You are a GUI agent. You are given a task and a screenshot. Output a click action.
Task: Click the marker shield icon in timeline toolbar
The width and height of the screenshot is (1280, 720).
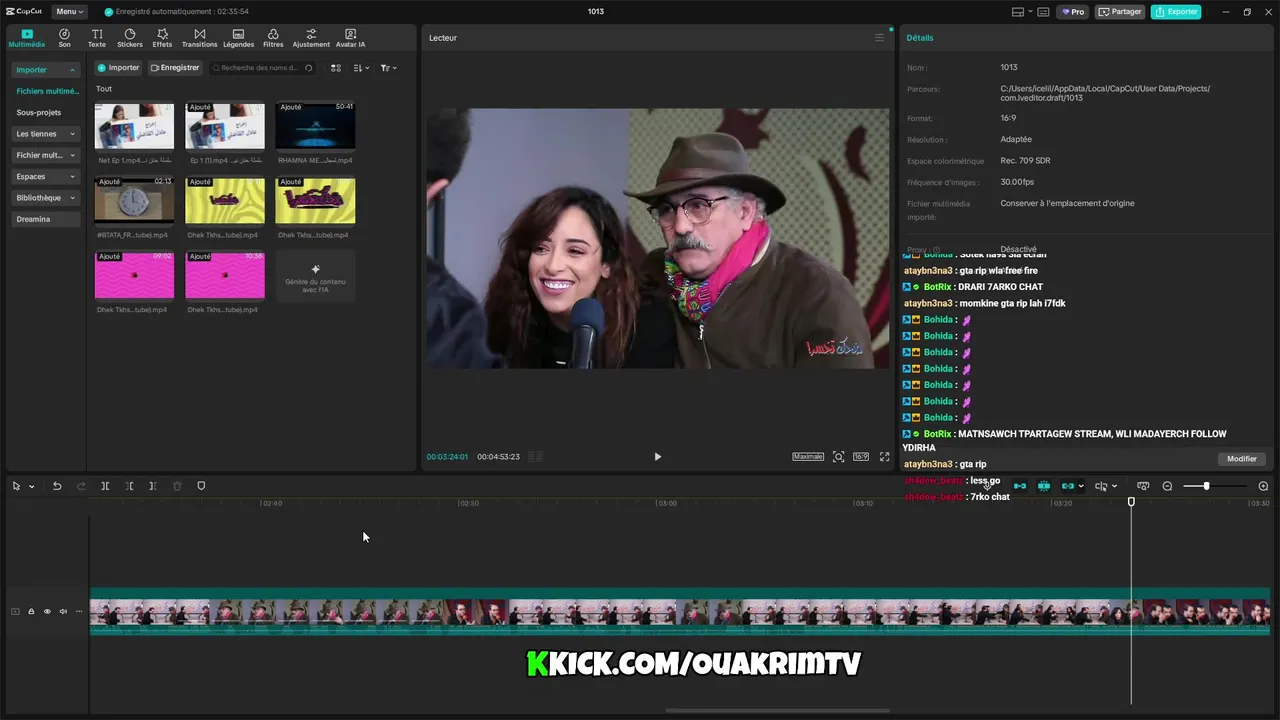pos(201,486)
